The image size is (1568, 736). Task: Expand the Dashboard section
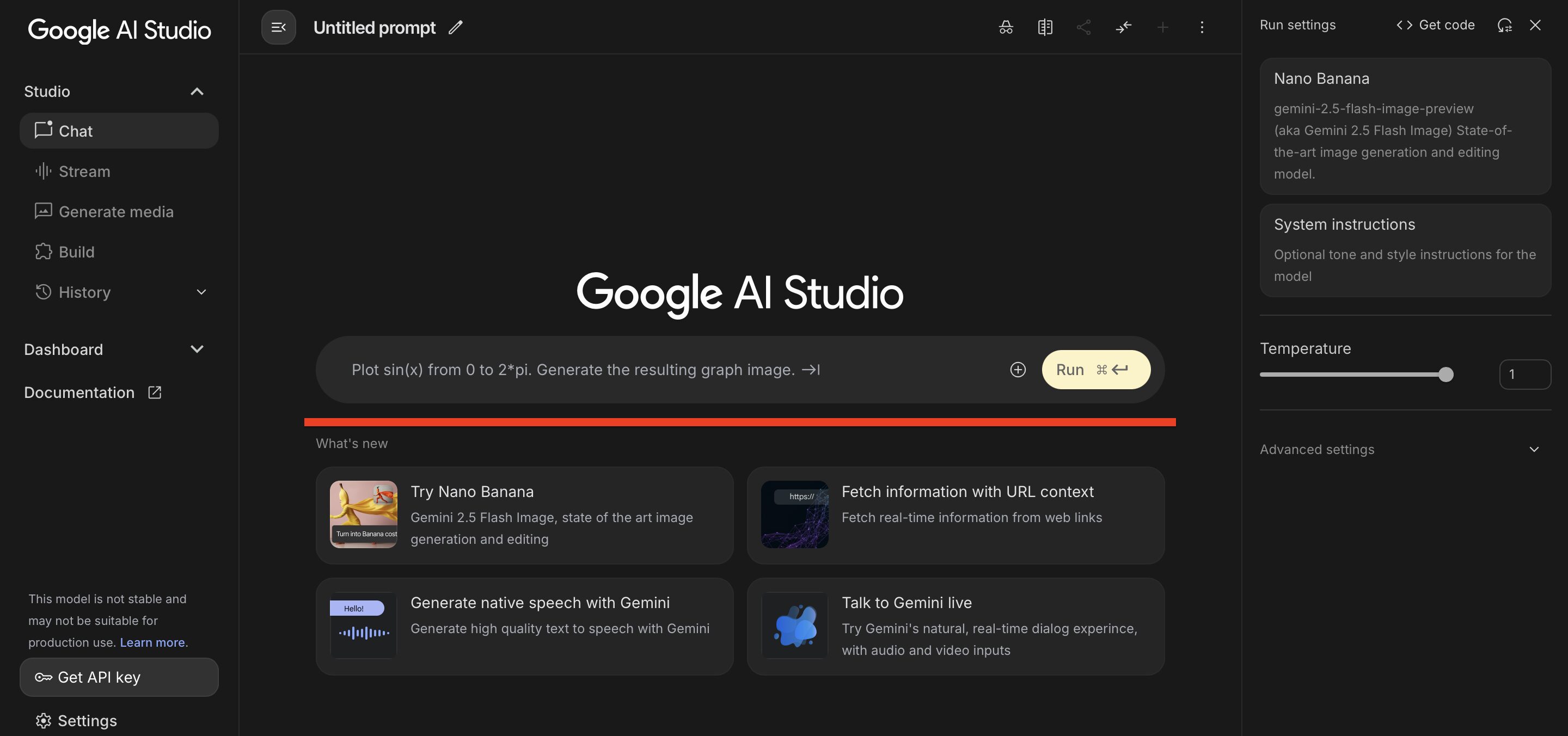pyautogui.click(x=197, y=349)
